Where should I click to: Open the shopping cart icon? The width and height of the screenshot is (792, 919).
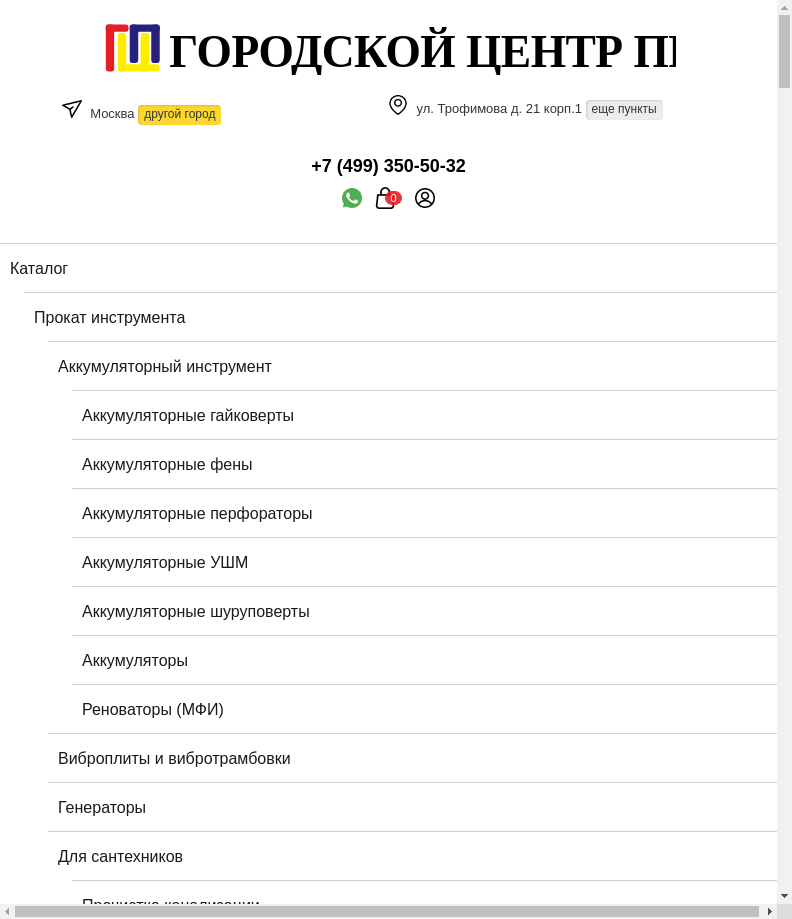(387, 198)
